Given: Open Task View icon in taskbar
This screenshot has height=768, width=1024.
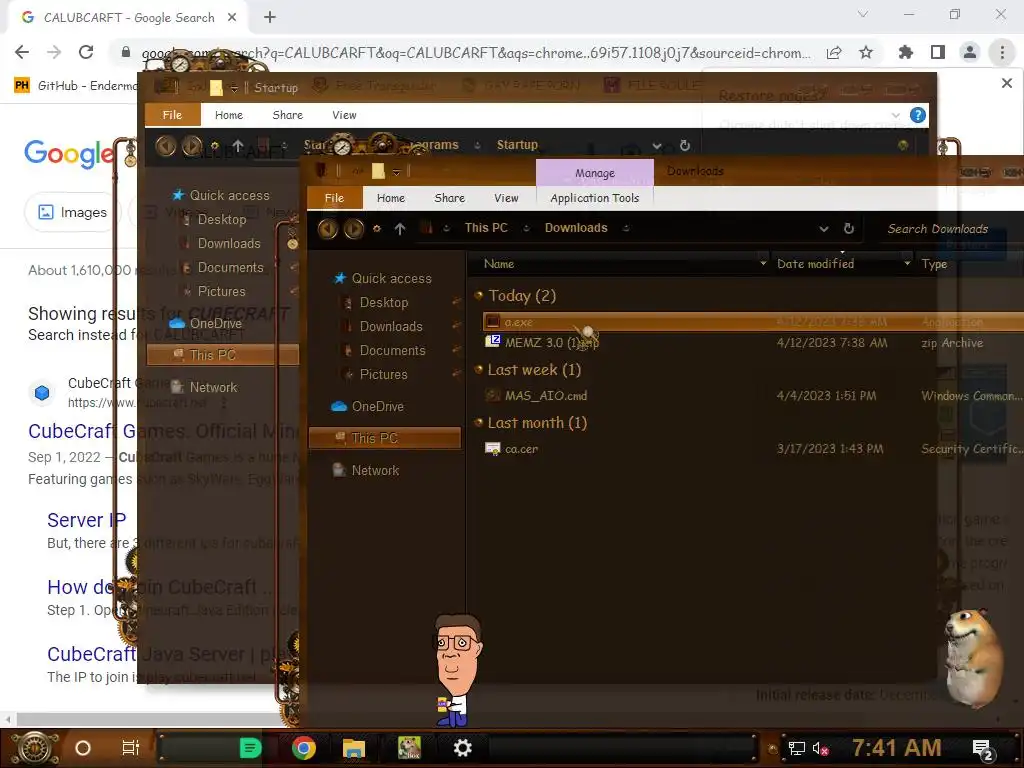Looking at the screenshot, I should (131, 748).
